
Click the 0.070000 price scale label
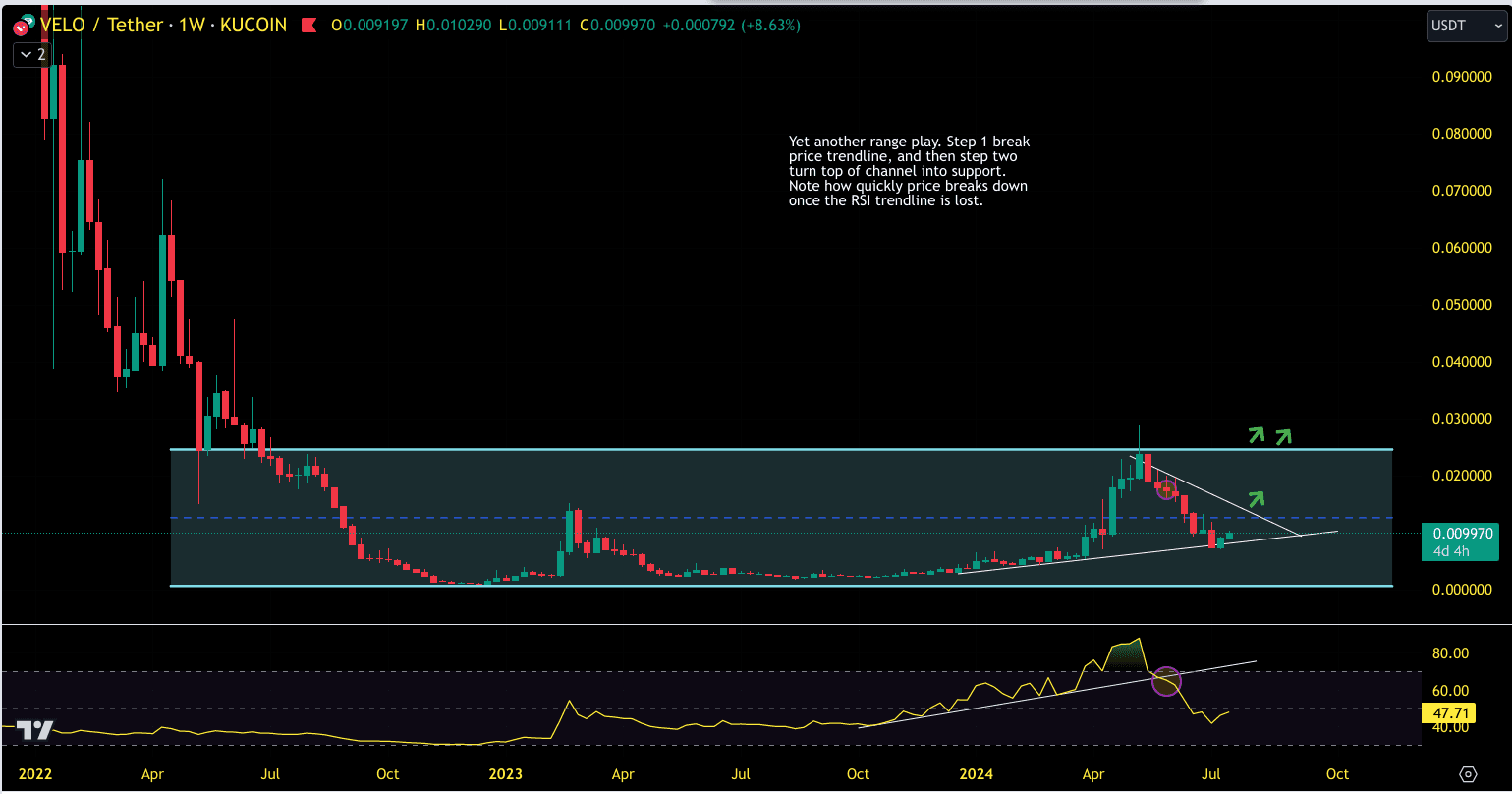point(1462,191)
